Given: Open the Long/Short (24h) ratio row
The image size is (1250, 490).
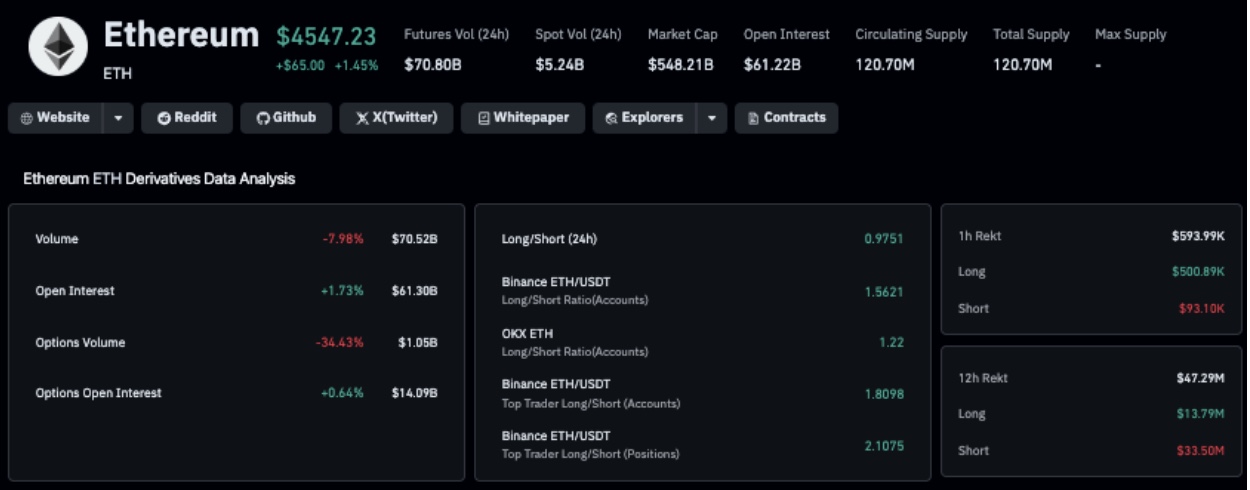Looking at the screenshot, I should click(x=549, y=239).
